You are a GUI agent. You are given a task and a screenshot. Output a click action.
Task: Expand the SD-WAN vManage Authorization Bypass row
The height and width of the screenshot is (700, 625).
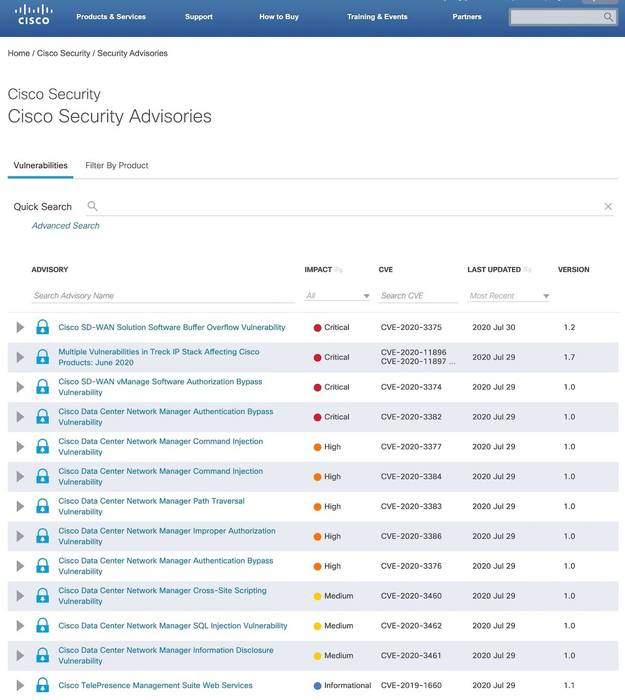click(20, 387)
